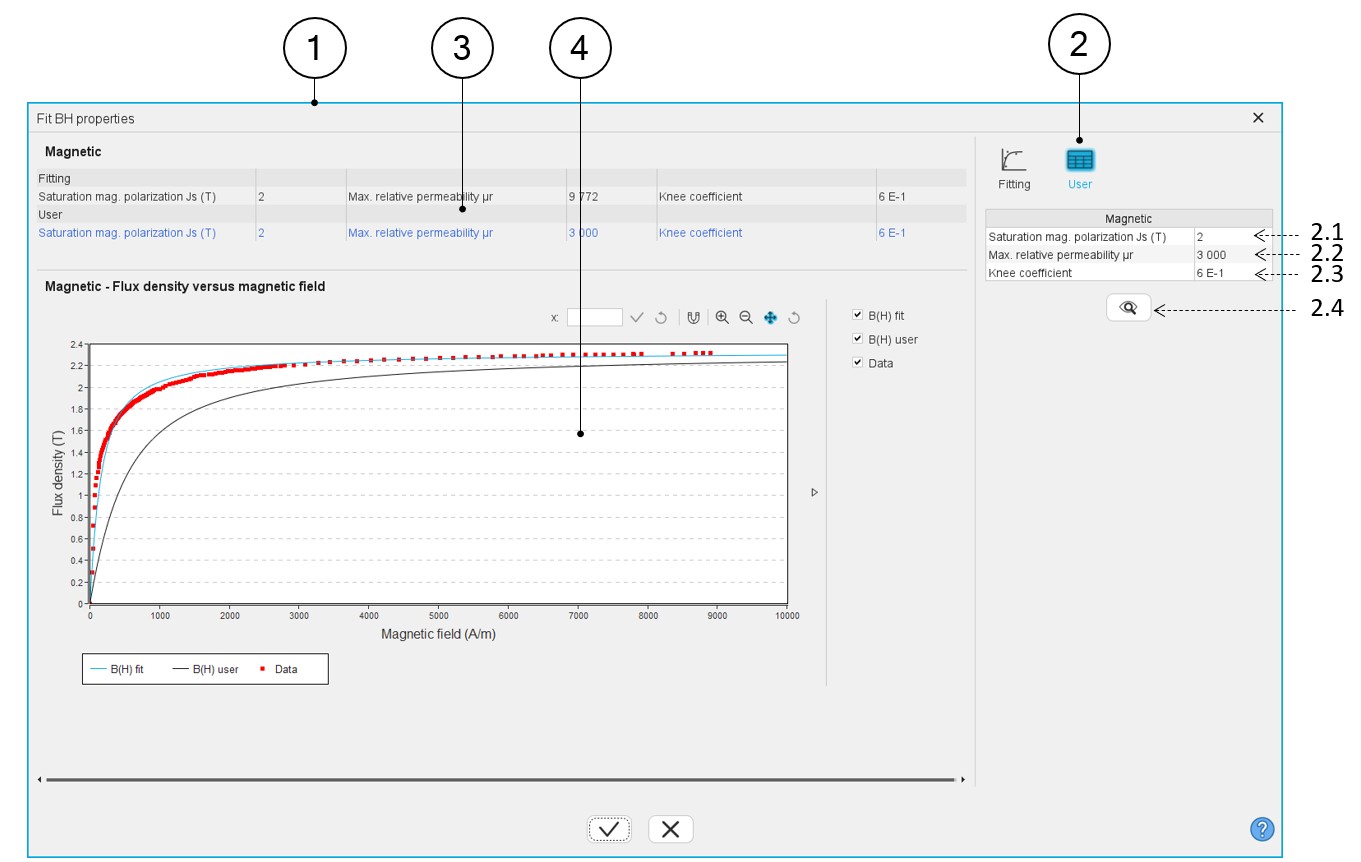Confirm dialog with the checkmark button
The image size is (1361, 862).
tap(609, 829)
